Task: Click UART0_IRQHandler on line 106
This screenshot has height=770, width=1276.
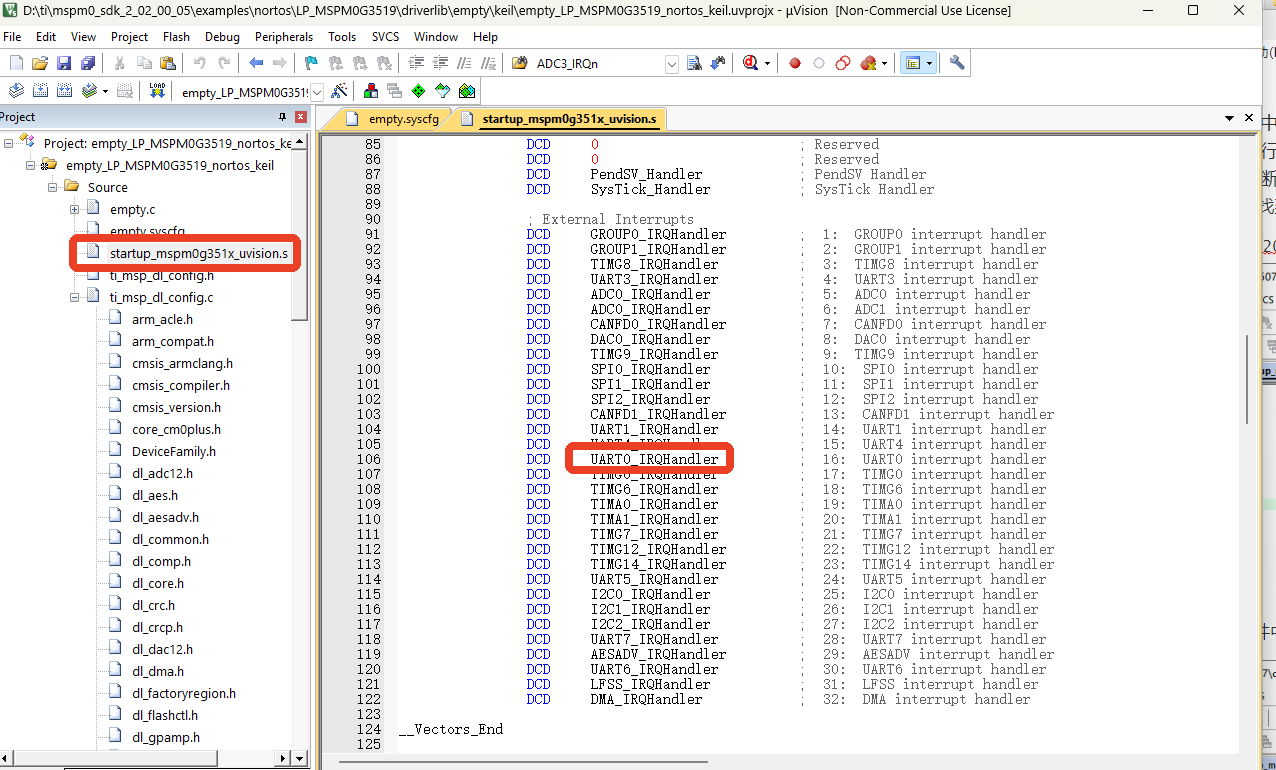Action: click(654, 459)
